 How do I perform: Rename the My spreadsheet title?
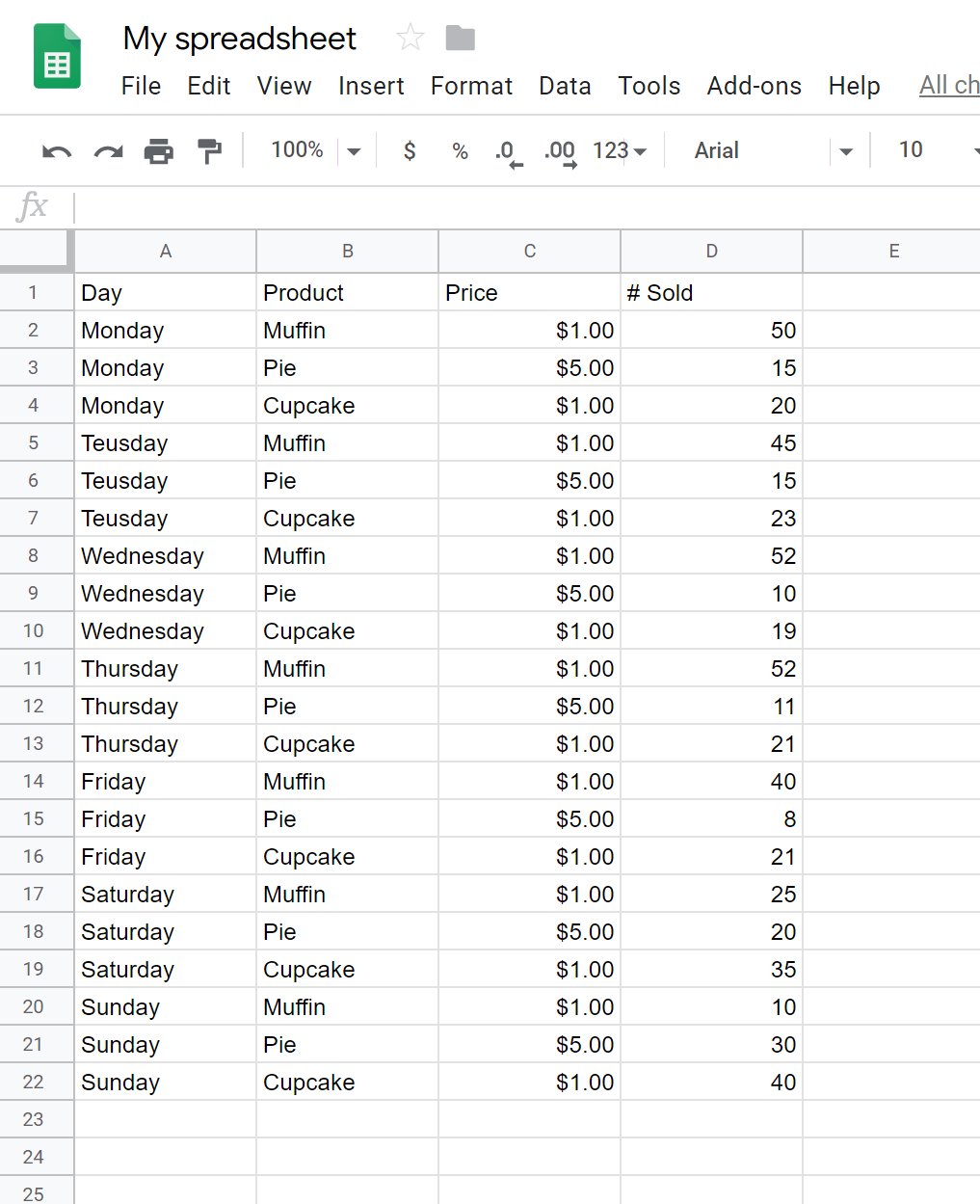pos(239,39)
